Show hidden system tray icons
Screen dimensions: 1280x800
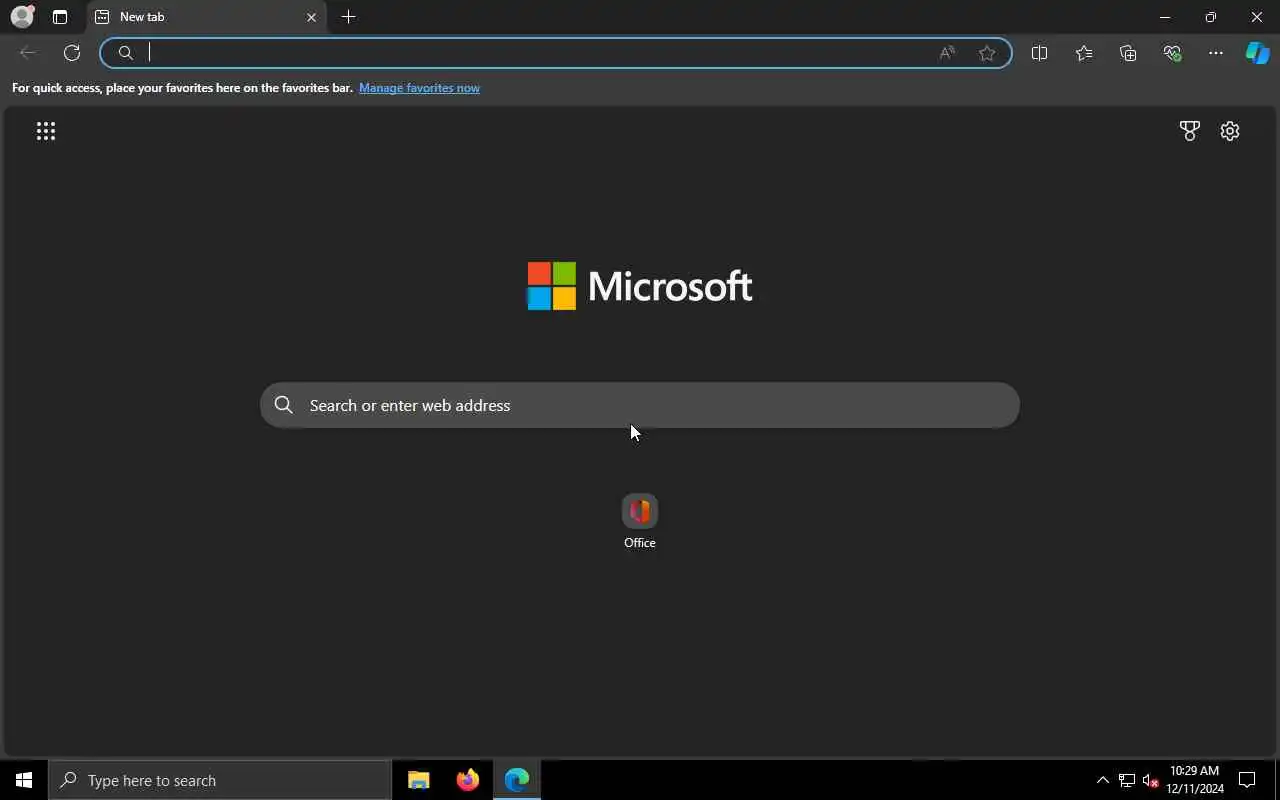pyautogui.click(x=1103, y=780)
